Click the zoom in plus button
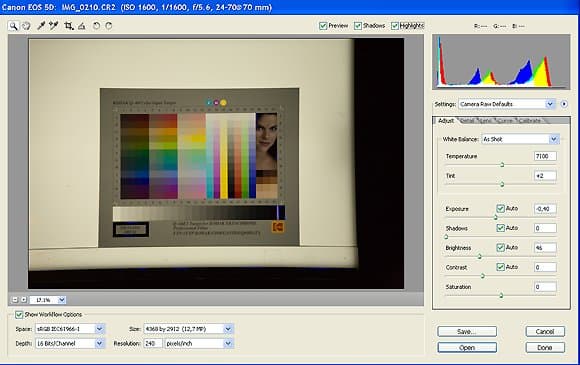580x365 pixels. [x=24, y=300]
